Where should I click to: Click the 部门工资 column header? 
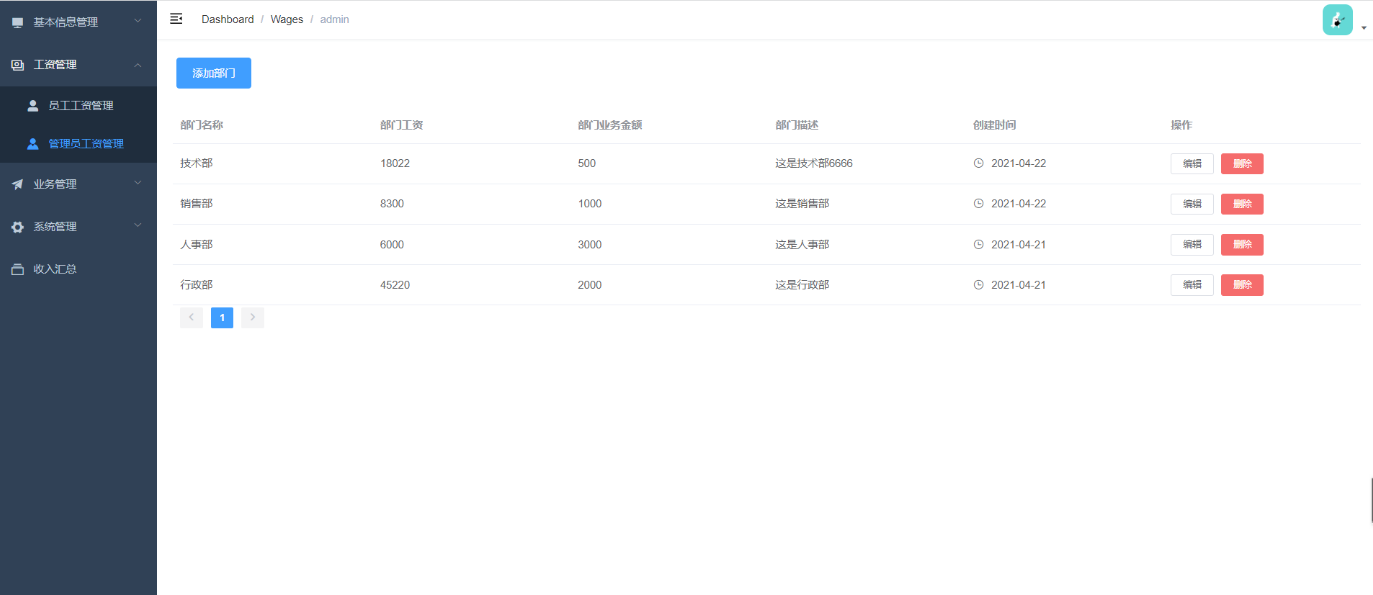[402, 125]
